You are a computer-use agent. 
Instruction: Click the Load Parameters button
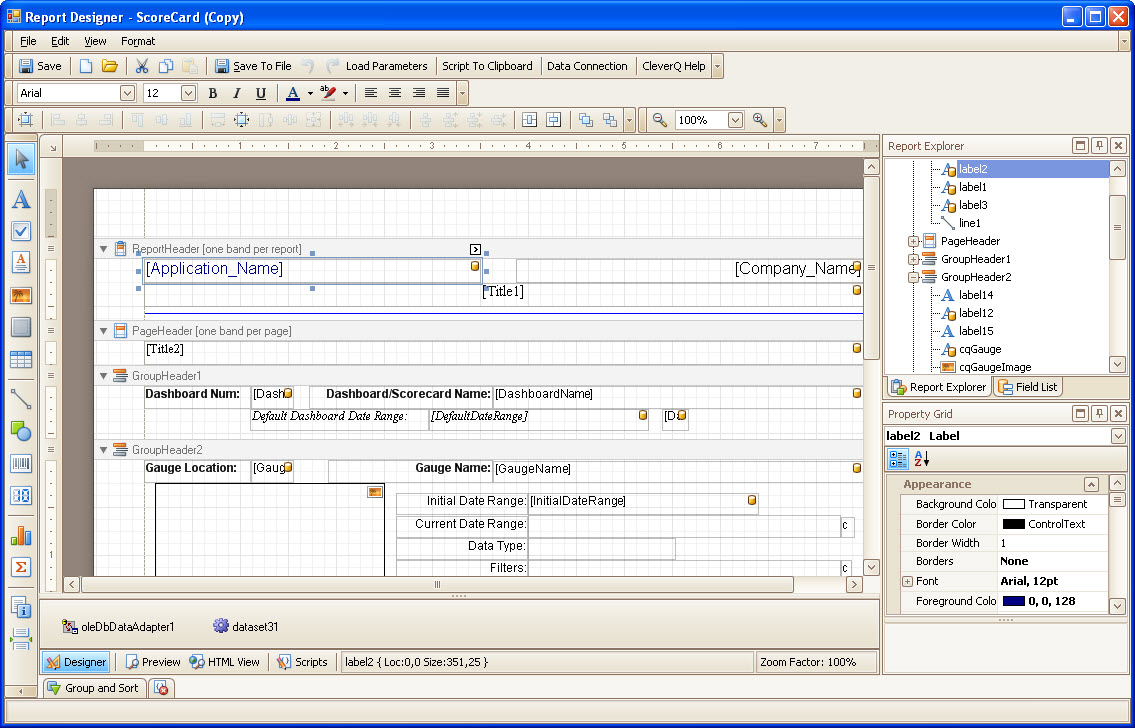[x=385, y=66]
